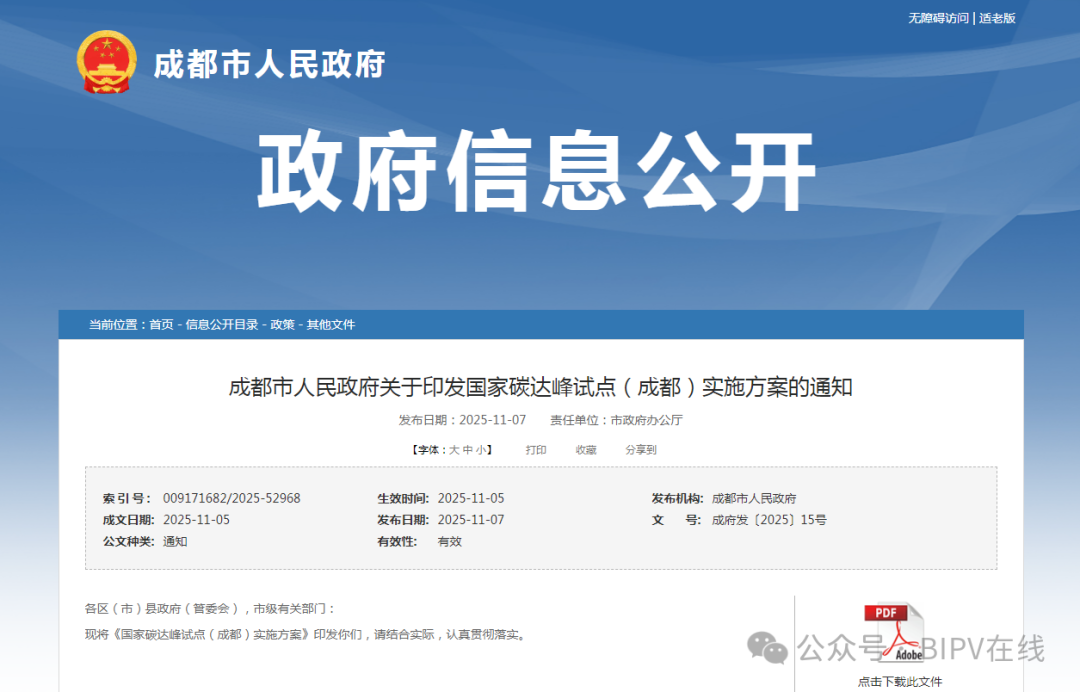Go to 首页 in the breadcrumb

pos(161,325)
